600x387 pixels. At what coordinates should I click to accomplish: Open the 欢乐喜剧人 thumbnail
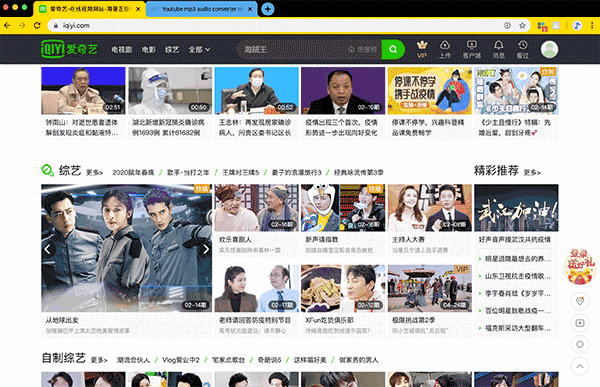(256, 208)
